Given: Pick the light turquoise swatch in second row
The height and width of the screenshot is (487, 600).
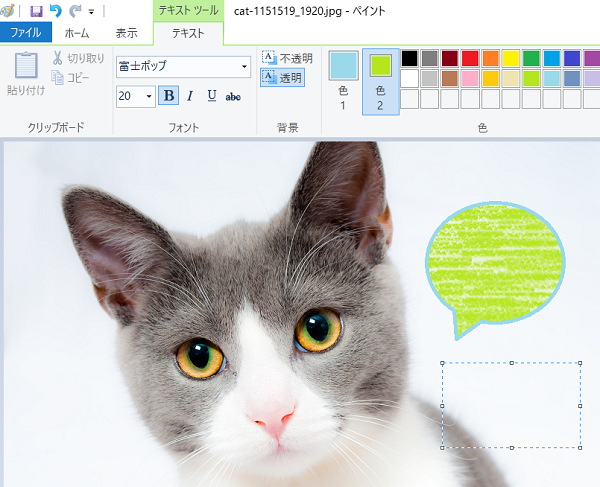Looking at the screenshot, I should coord(552,79).
